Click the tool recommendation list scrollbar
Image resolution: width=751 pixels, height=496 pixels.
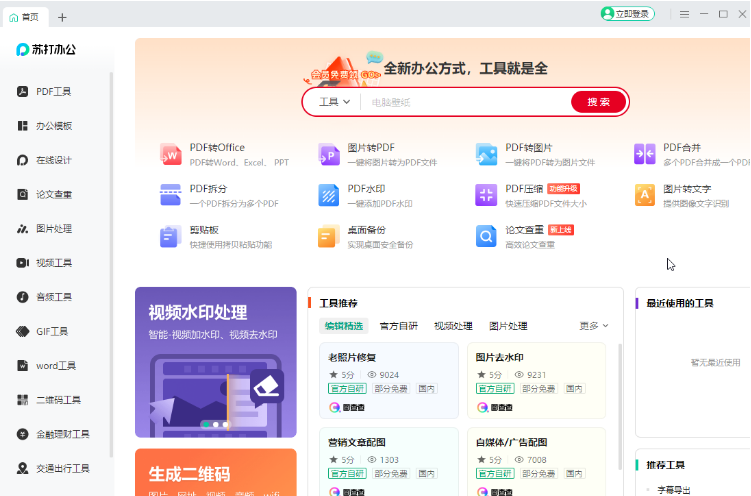click(621, 406)
